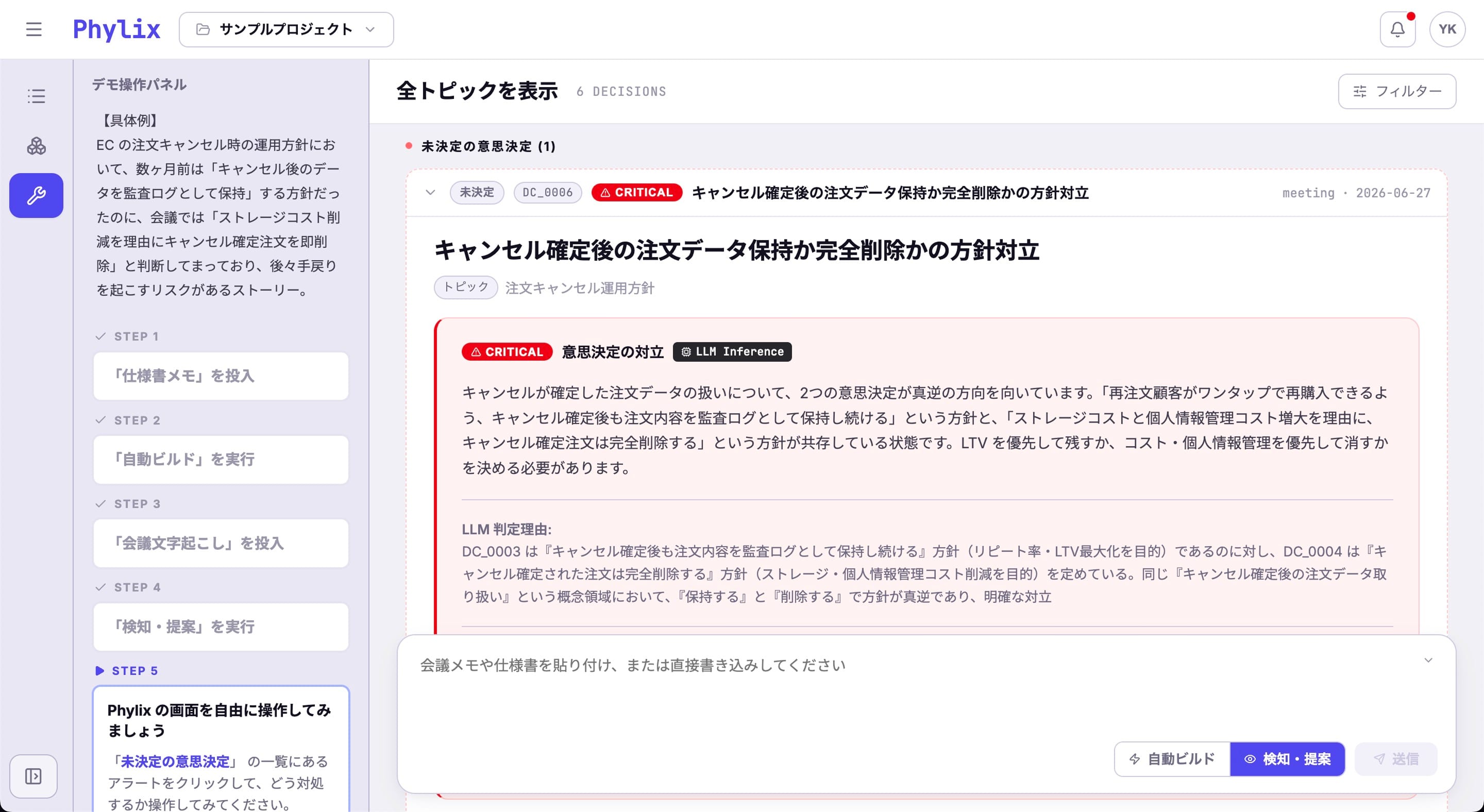Click the LLM 判定理由: label
This screenshot has height=812, width=1484.
[x=507, y=529]
